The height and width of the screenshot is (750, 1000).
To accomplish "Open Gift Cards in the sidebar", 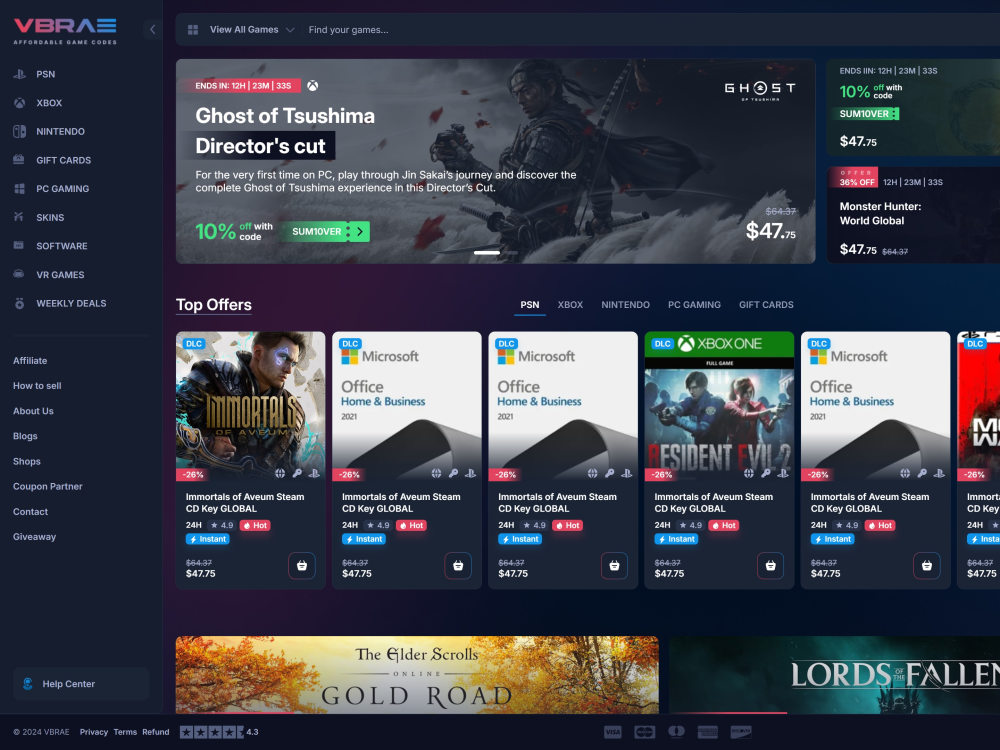I will [52, 160].
